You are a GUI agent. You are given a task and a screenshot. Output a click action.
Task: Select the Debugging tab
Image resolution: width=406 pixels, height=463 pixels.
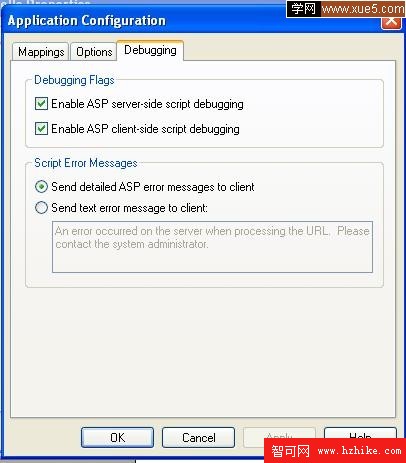pyautogui.click(x=150, y=50)
